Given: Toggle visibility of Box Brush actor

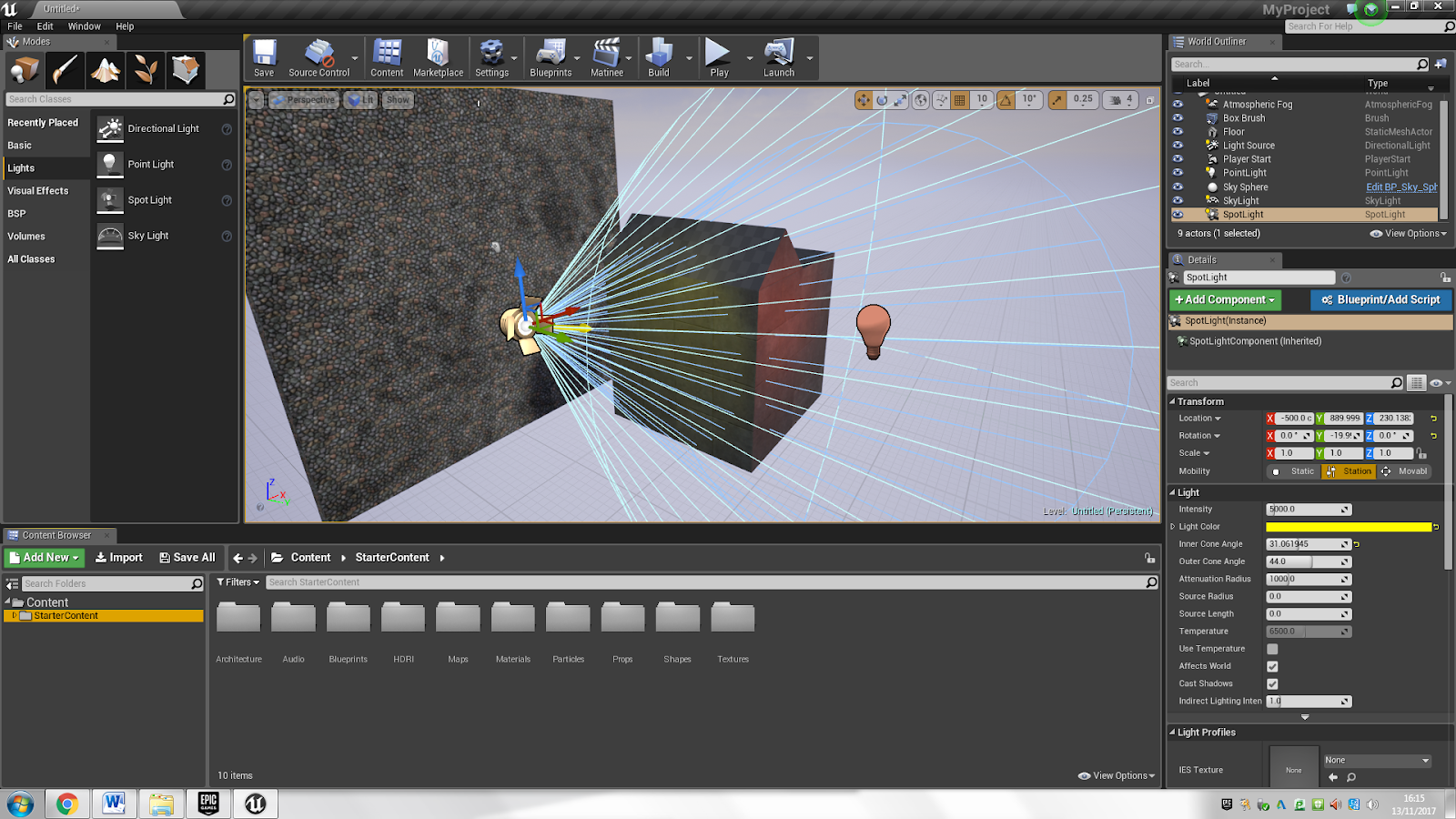Looking at the screenshot, I should click(1178, 117).
